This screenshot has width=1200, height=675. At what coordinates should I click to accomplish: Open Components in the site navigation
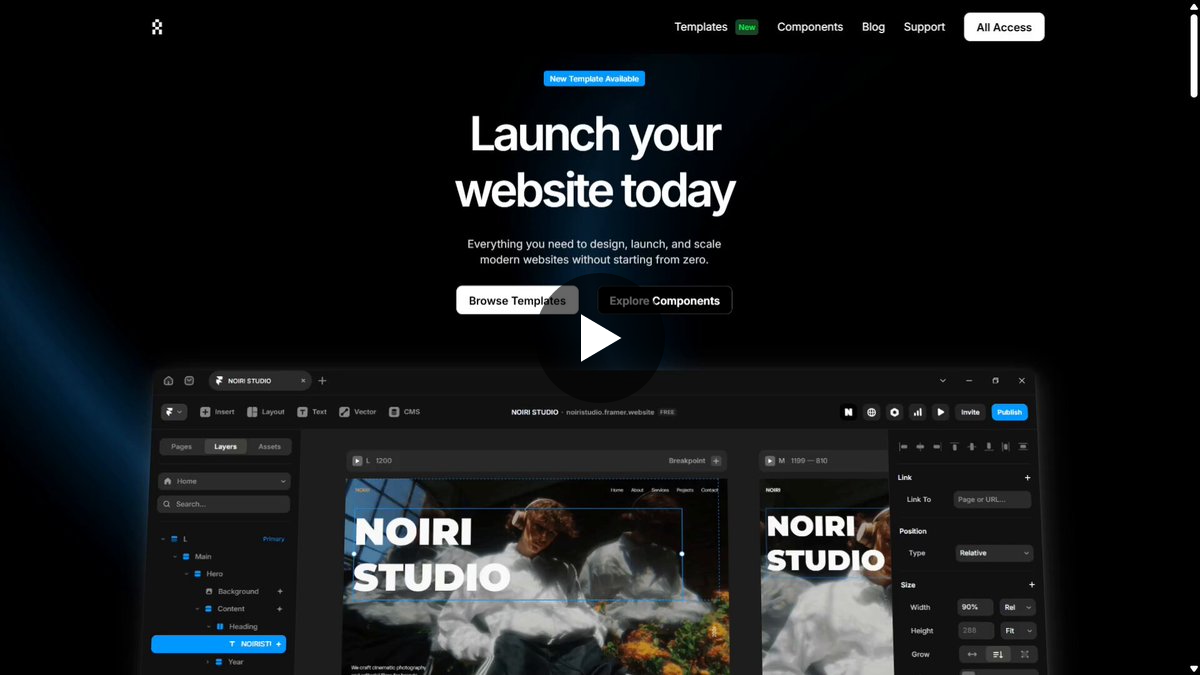[x=810, y=27]
